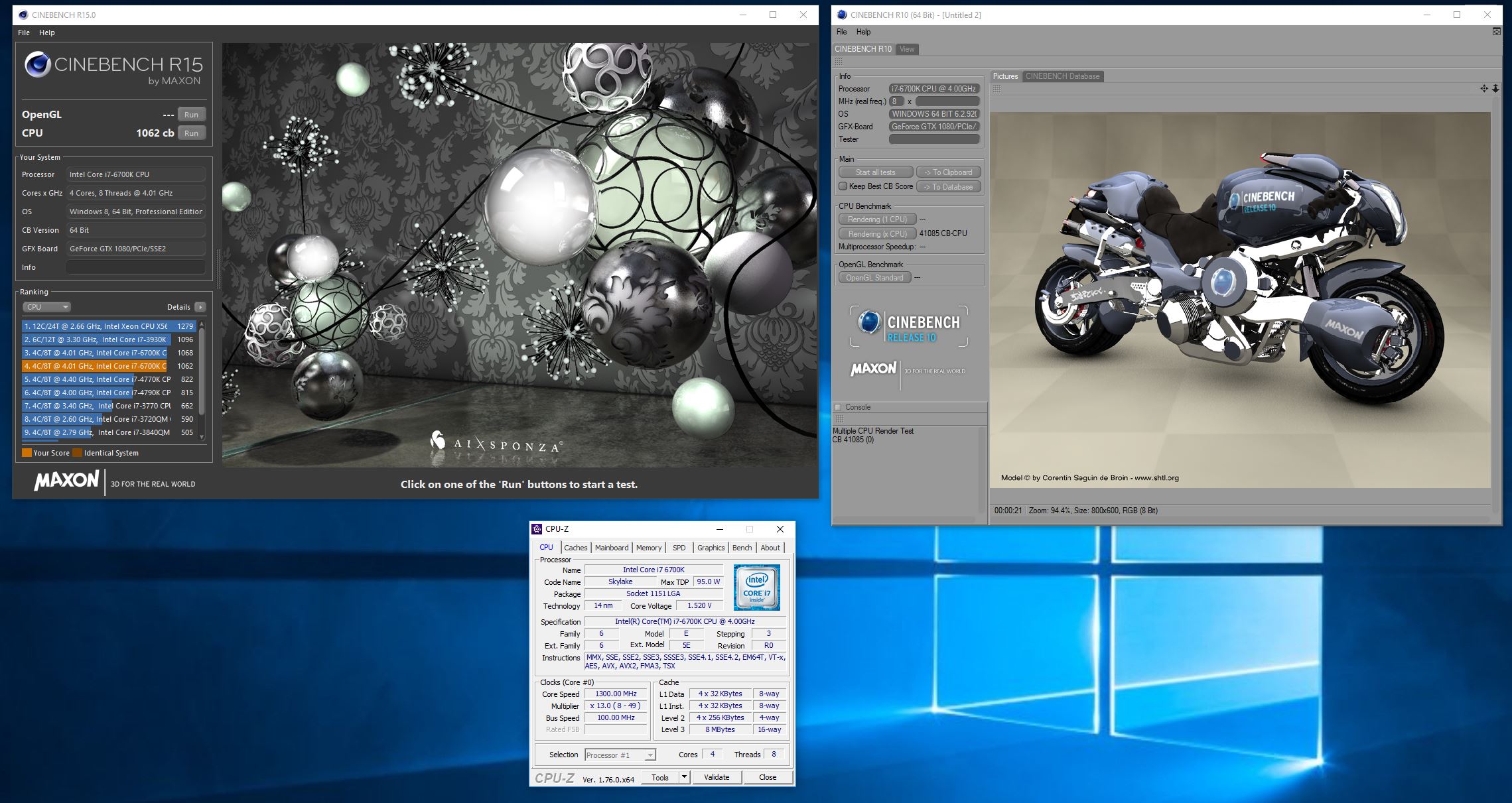Image resolution: width=1512 pixels, height=803 pixels.
Task: Click the grip handle below the CINEBENCH R10 tab
Action: [839, 61]
